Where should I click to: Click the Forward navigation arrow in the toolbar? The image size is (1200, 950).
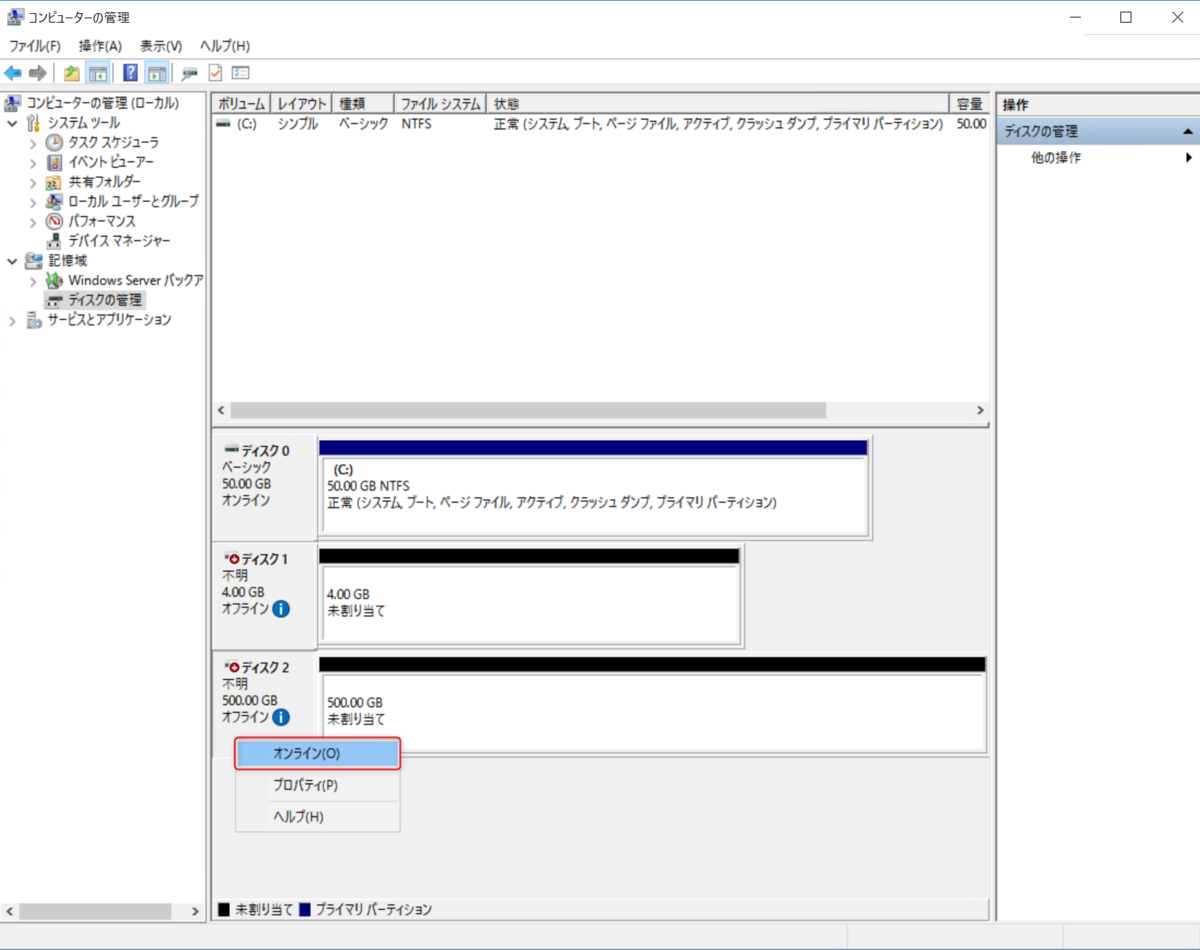coord(37,72)
